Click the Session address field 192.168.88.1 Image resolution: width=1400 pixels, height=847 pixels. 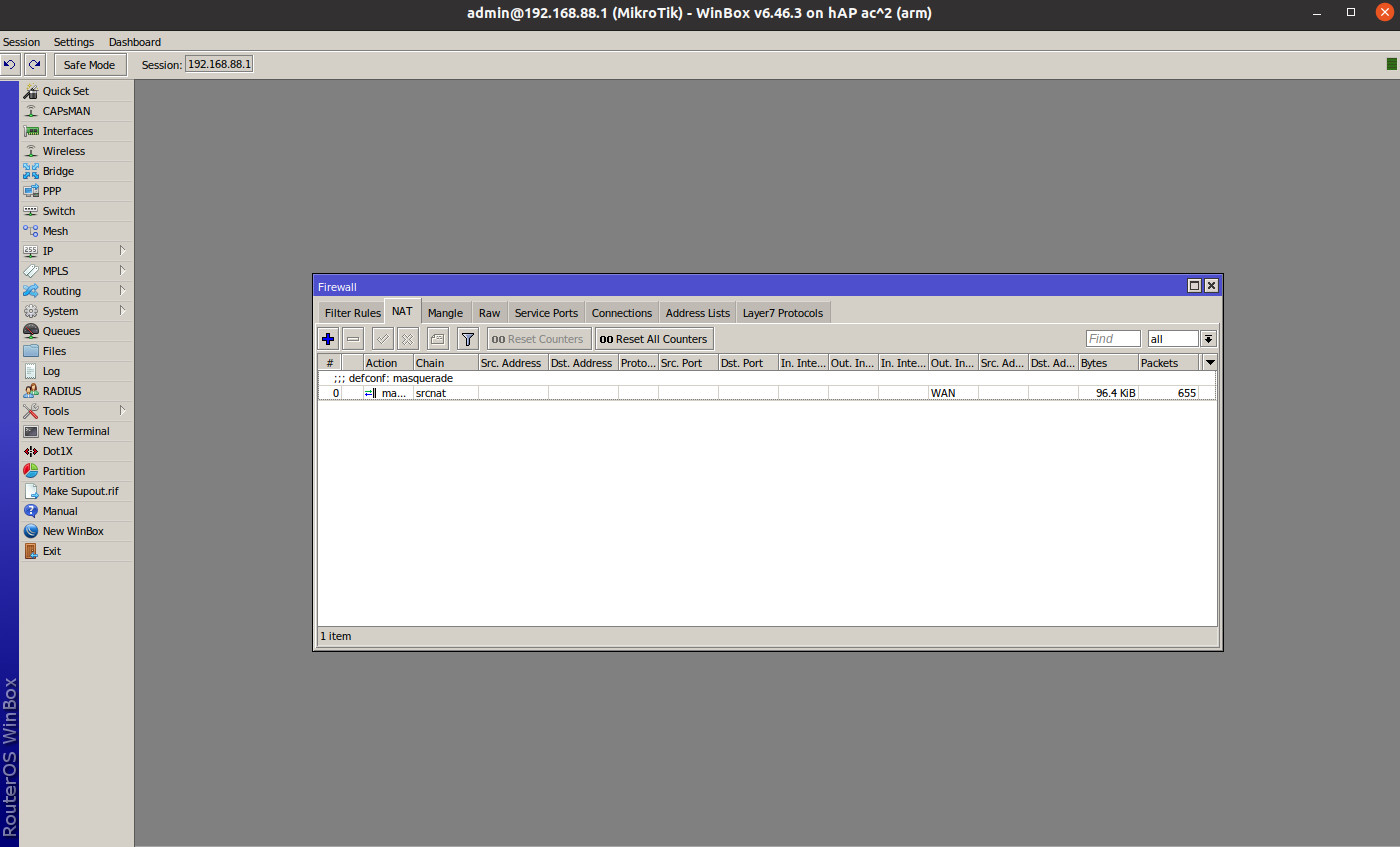pos(219,64)
